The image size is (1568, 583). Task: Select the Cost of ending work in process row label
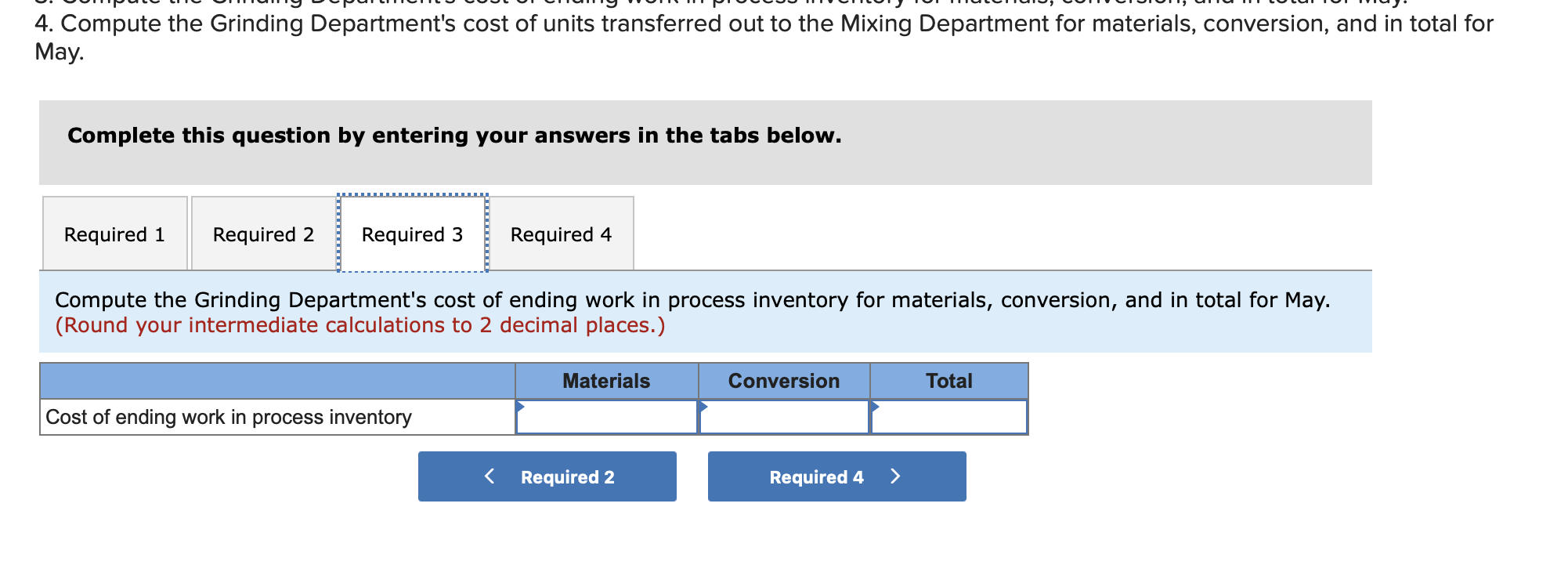(227, 417)
